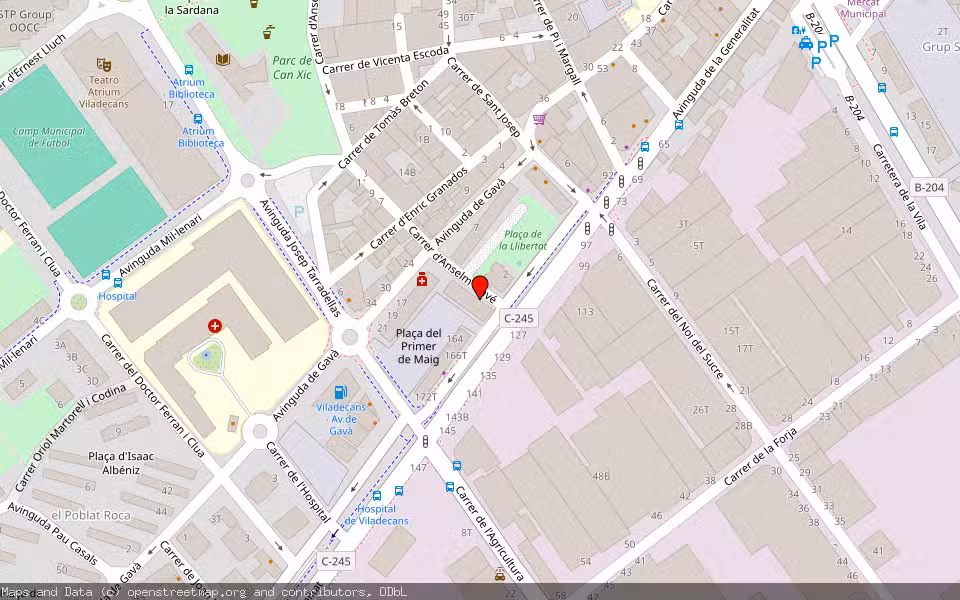Select the car rental icon near the B-20 road
960x600 pixels.
pos(797,30)
